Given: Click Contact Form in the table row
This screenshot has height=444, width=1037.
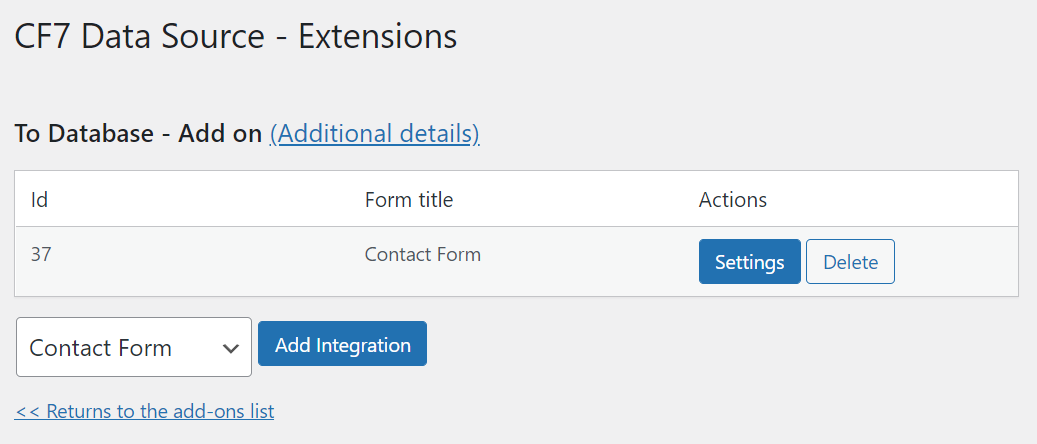Looking at the screenshot, I should pyautogui.click(x=422, y=255).
